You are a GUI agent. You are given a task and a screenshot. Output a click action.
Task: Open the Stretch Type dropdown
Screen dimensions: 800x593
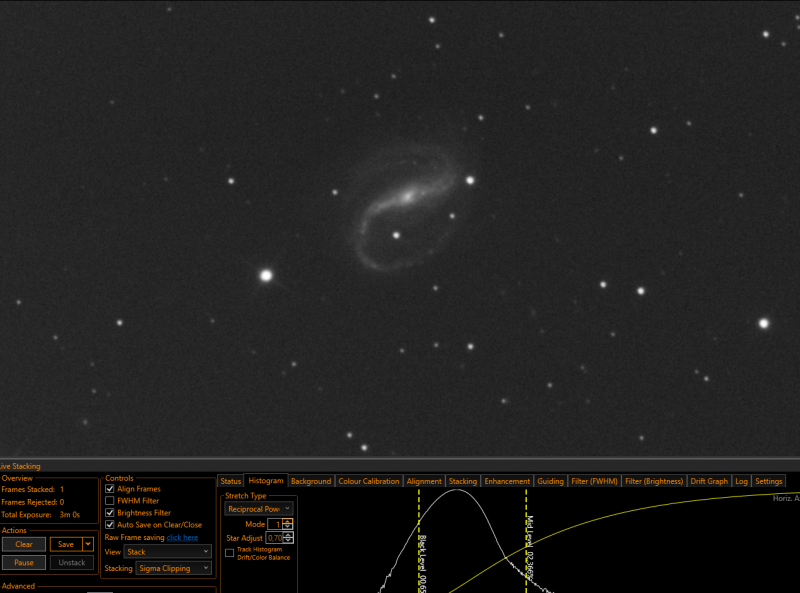(258, 509)
